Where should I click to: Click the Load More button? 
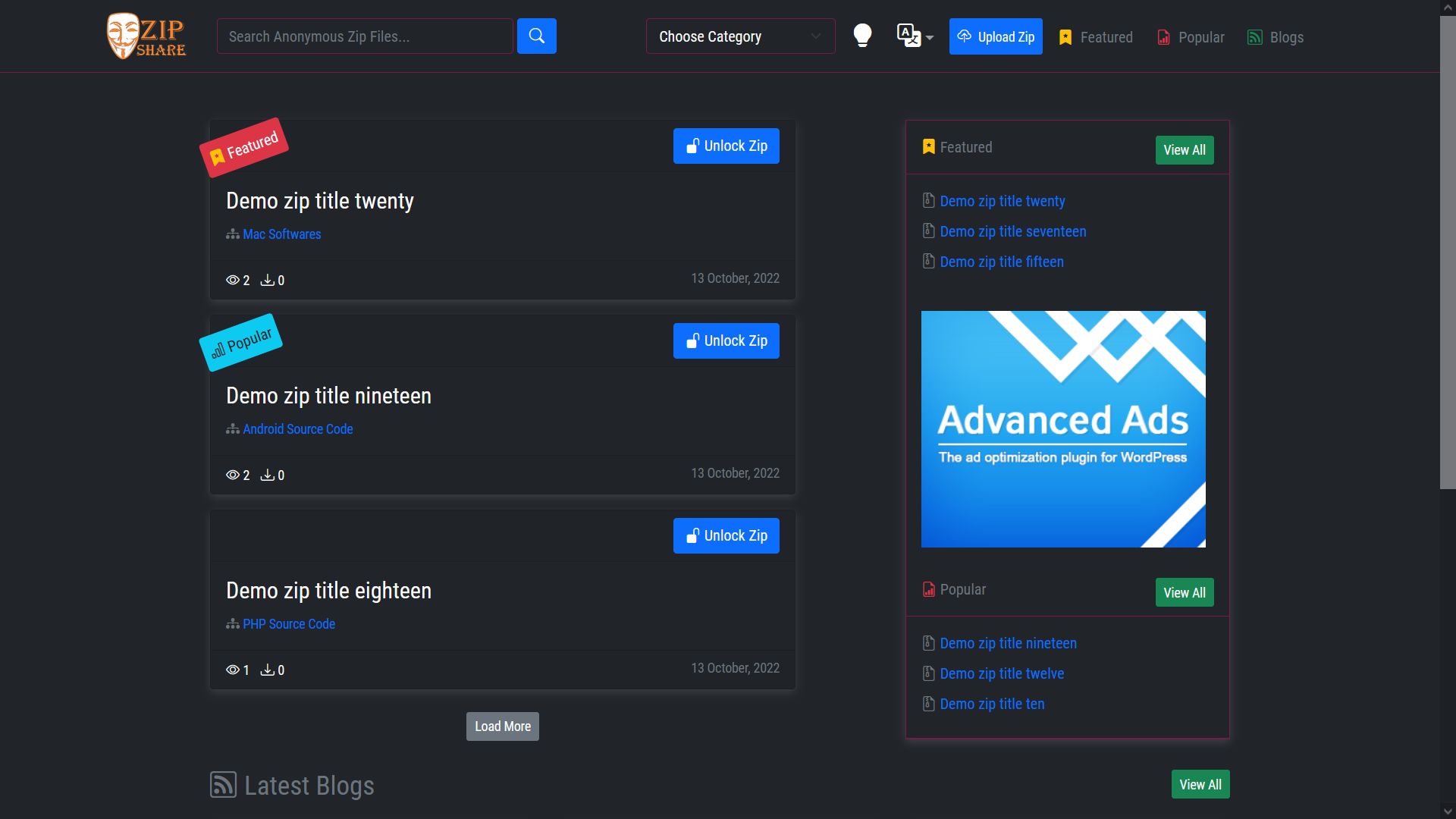502,726
